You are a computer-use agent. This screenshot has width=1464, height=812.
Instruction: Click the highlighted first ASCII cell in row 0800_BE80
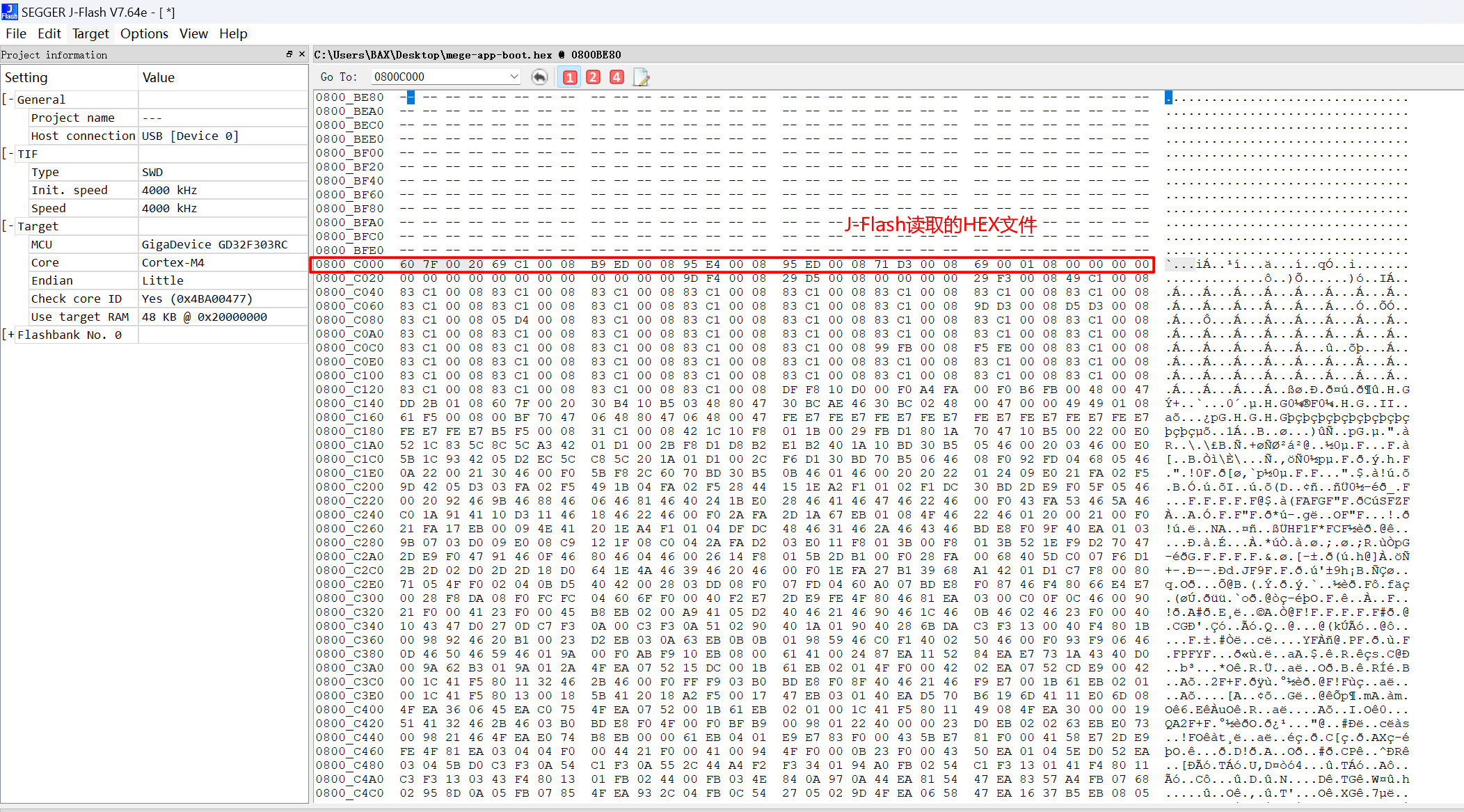pyautogui.click(x=1169, y=97)
